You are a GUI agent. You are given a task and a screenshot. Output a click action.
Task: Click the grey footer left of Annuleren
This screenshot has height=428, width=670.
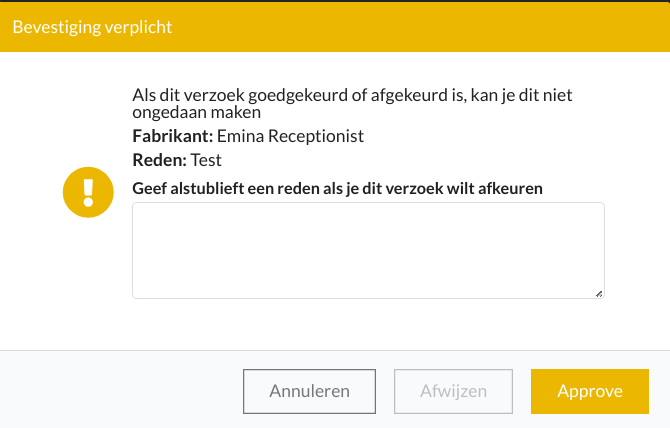pos(122,391)
